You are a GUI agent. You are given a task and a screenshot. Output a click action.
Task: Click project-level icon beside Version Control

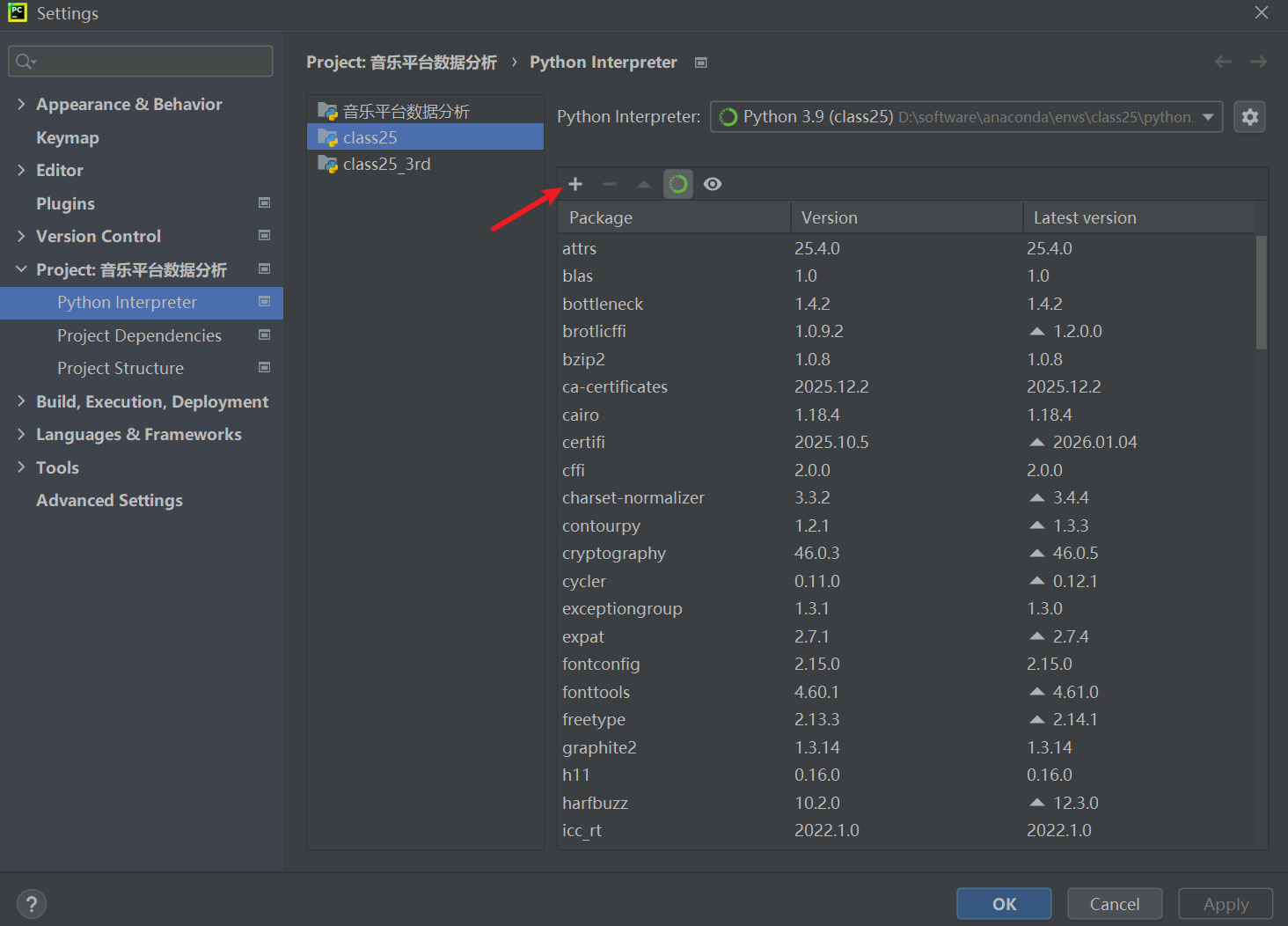click(x=264, y=235)
